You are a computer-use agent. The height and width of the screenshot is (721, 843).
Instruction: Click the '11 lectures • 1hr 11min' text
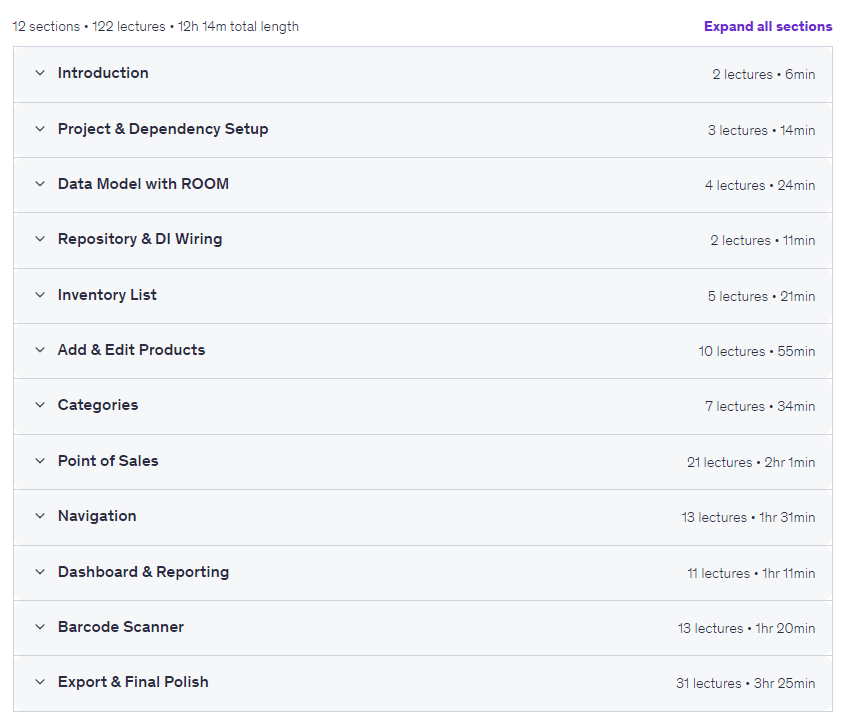click(x=751, y=573)
